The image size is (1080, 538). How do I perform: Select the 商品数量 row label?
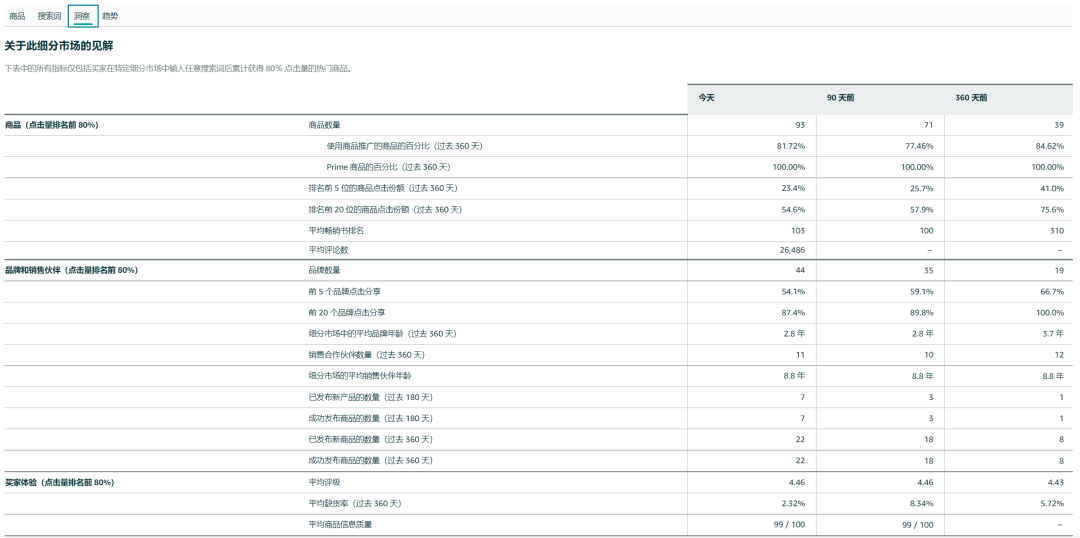[324, 125]
